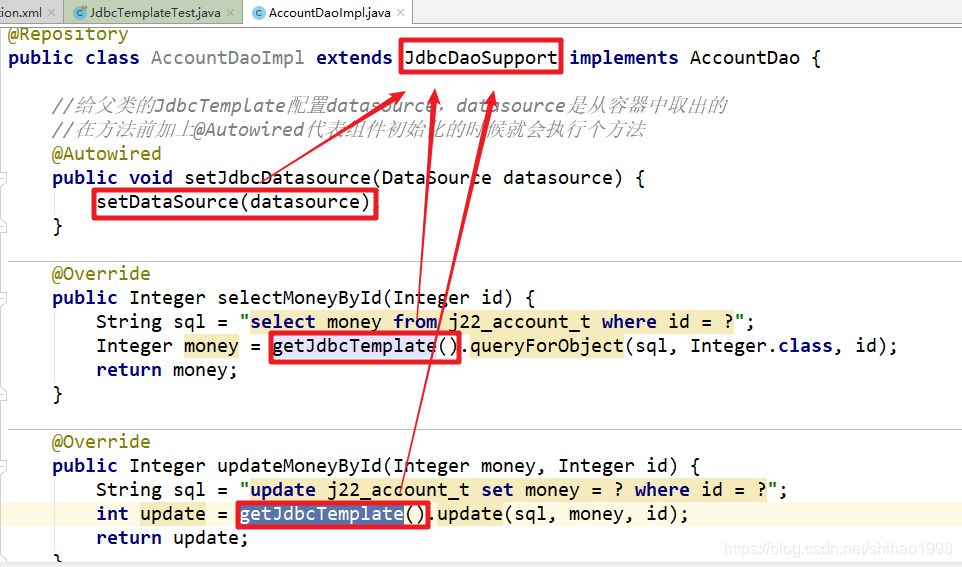Click the update j22_account_t SQL string

point(508,490)
